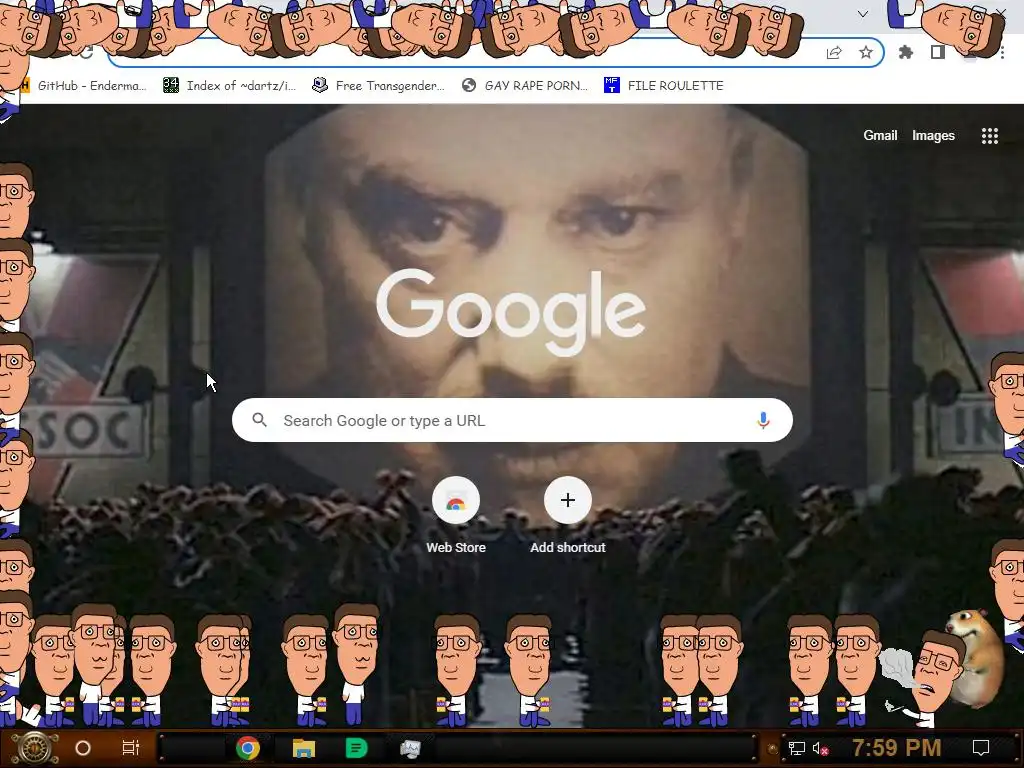Click the network icon in system tray
Viewport: 1024px width, 768px height.
click(797, 748)
